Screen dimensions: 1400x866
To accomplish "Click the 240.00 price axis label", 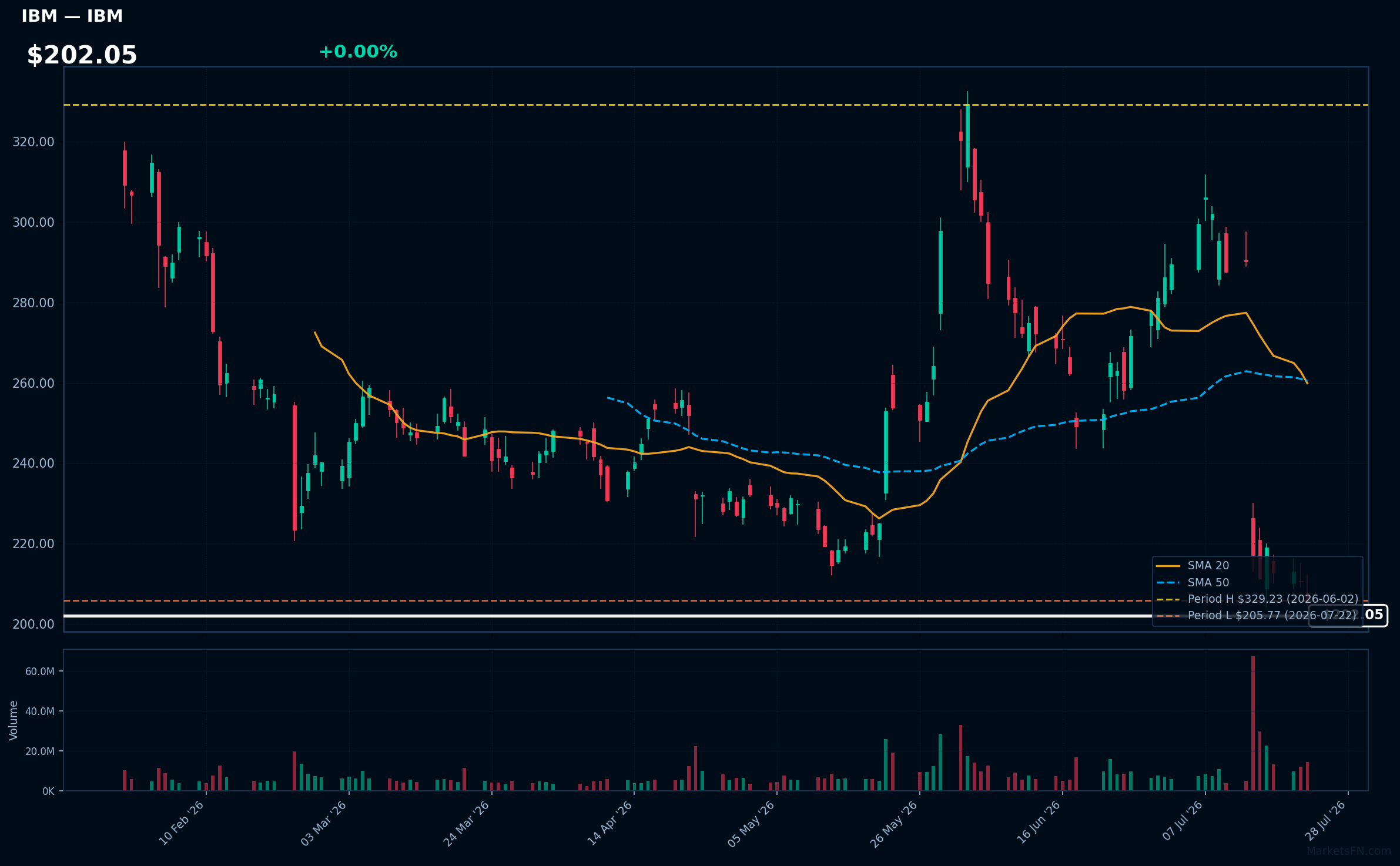I will point(34,464).
